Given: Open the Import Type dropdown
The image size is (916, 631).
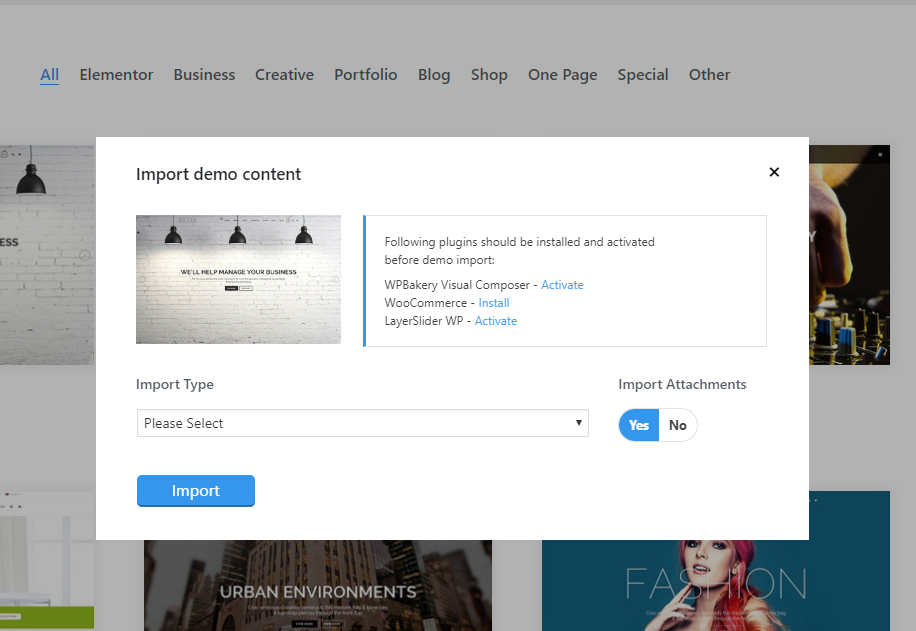Looking at the screenshot, I should point(362,423).
